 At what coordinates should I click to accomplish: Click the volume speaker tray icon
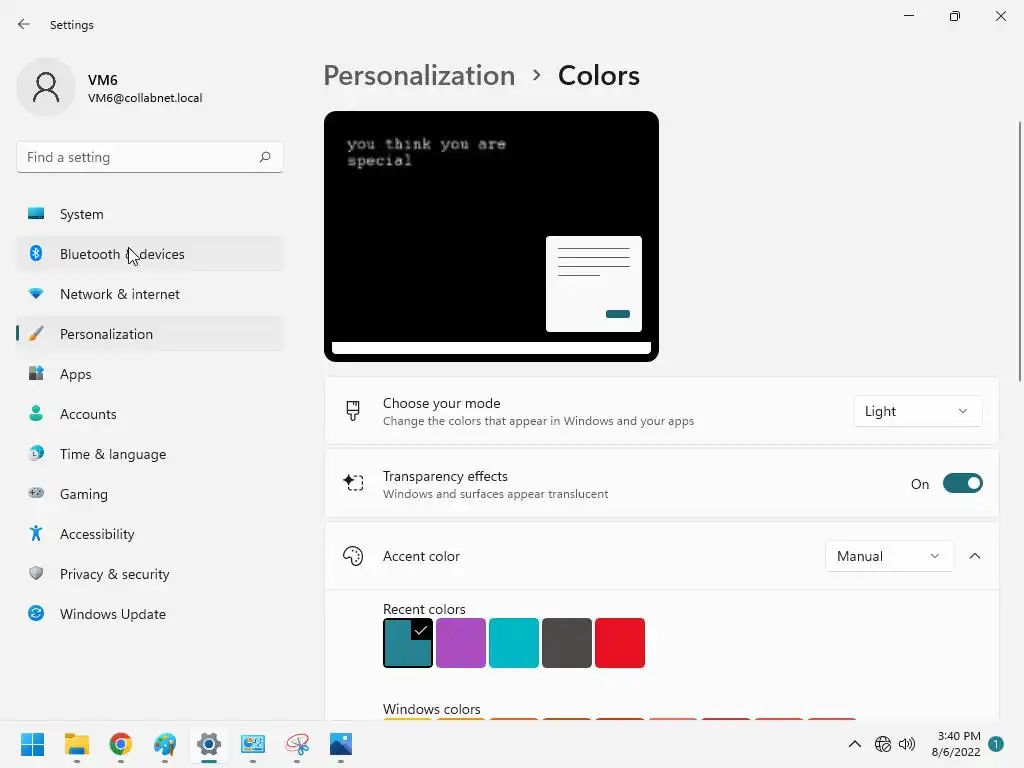[906, 744]
